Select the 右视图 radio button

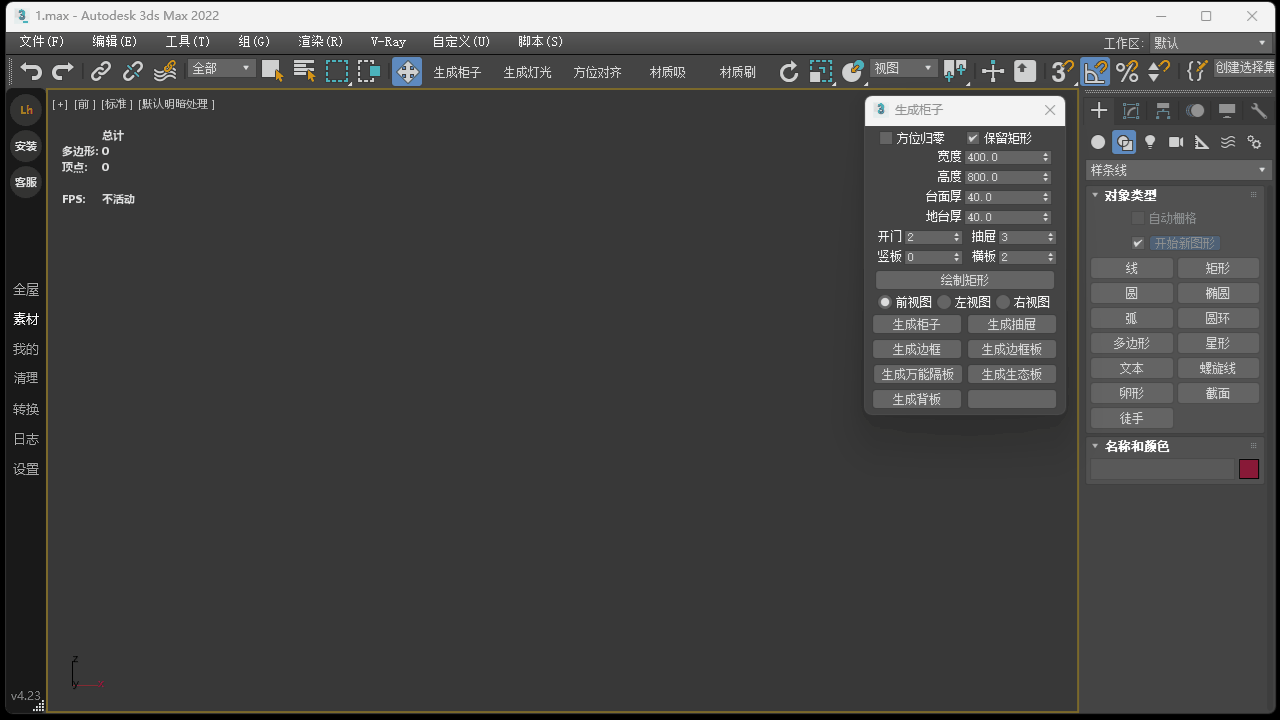[1003, 302]
